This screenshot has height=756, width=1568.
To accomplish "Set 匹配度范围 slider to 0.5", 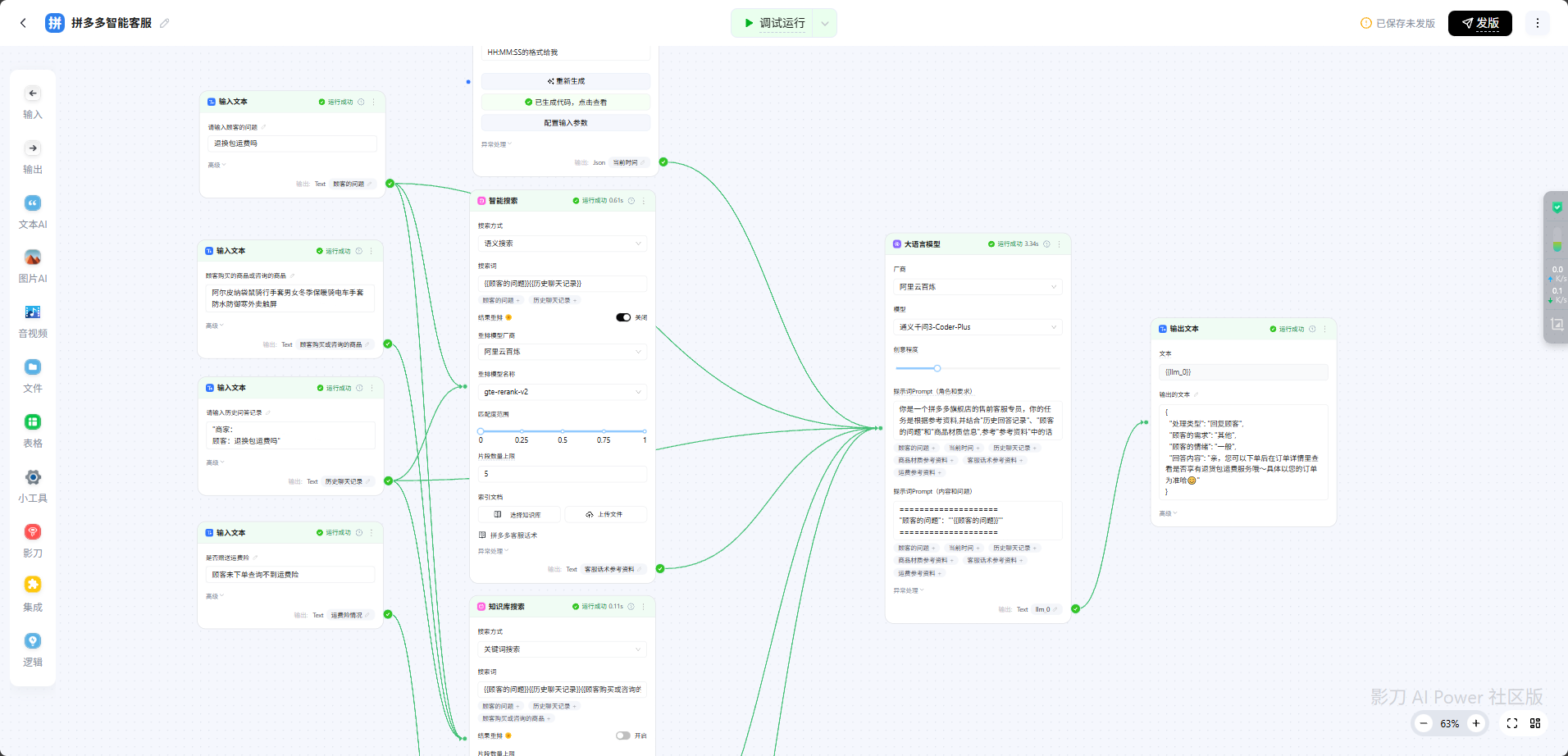I will (x=563, y=430).
